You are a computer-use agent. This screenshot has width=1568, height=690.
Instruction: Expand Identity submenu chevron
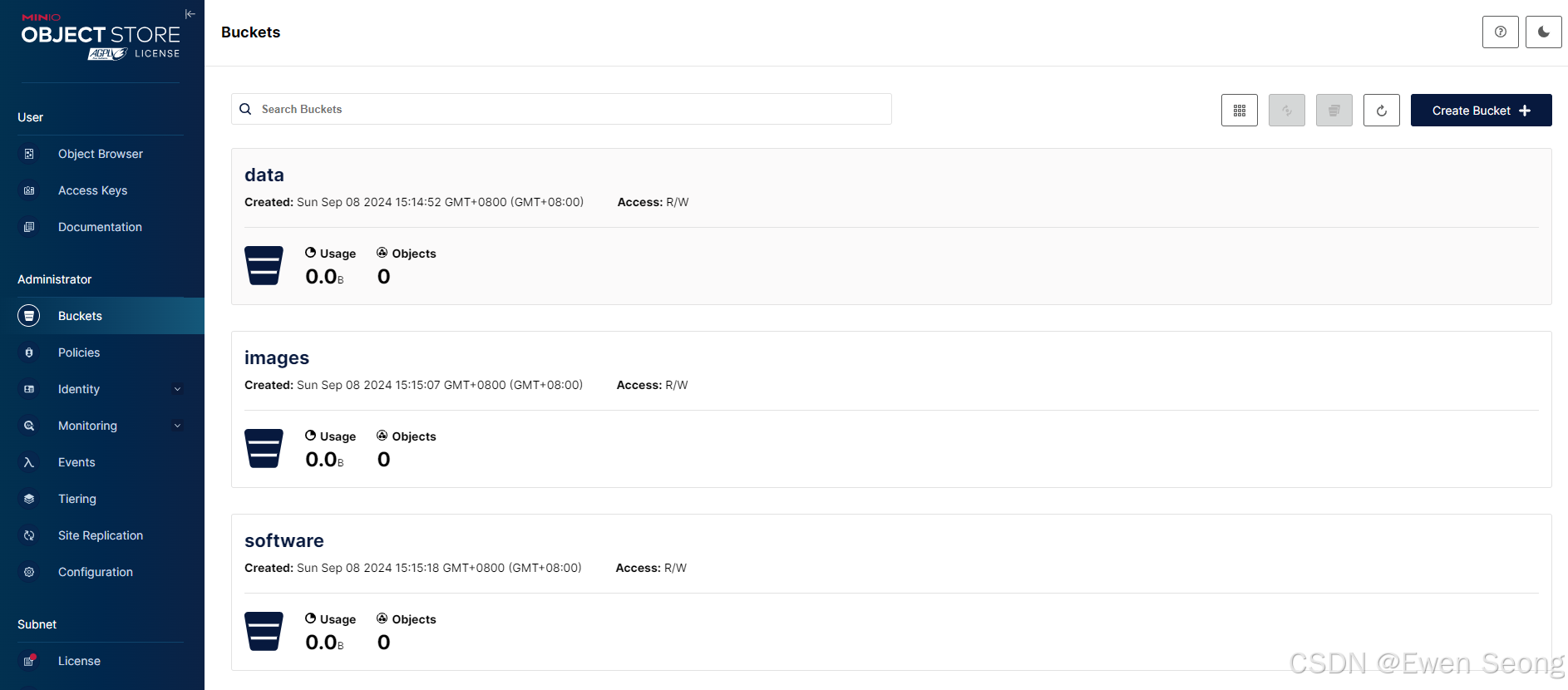(x=177, y=389)
